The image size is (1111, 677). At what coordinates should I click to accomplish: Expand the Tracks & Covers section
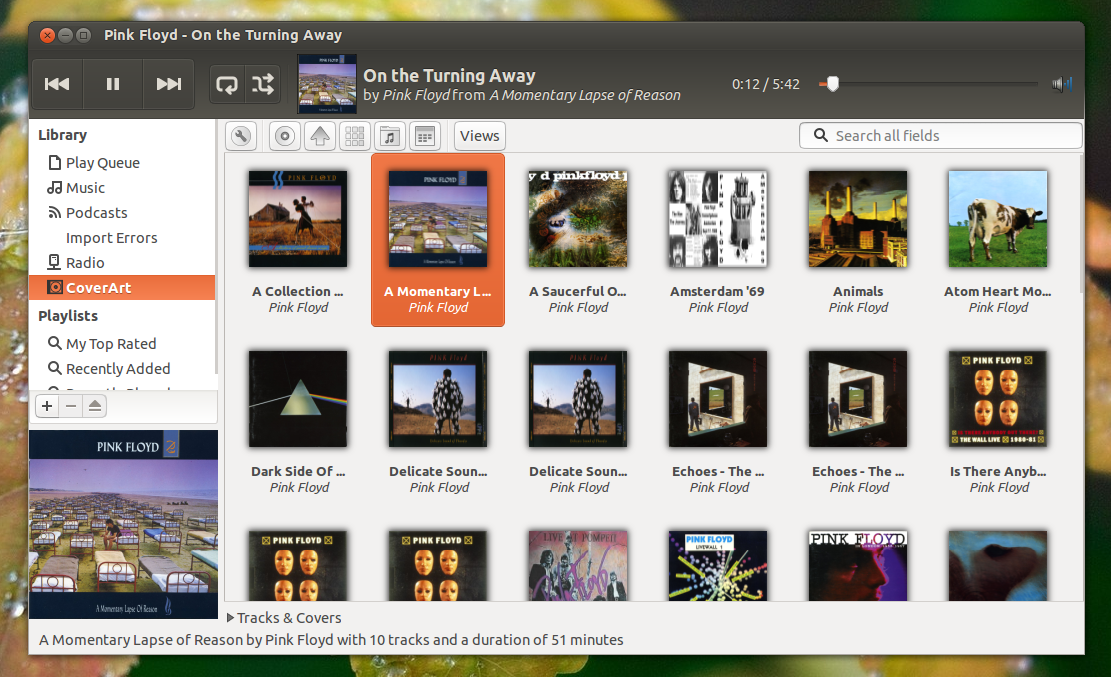point(284,618)
